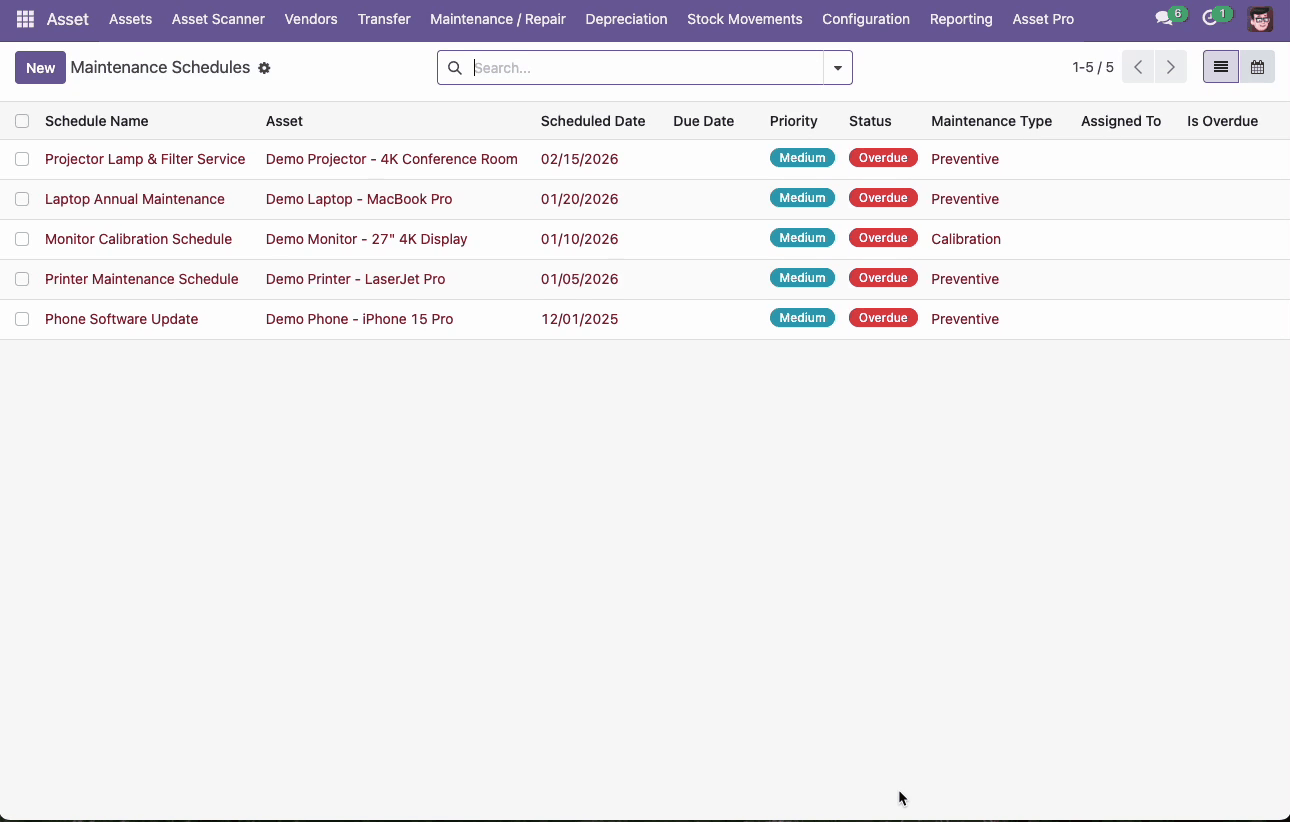
Task: Open the Configuration menu
Action: [866, 19]
